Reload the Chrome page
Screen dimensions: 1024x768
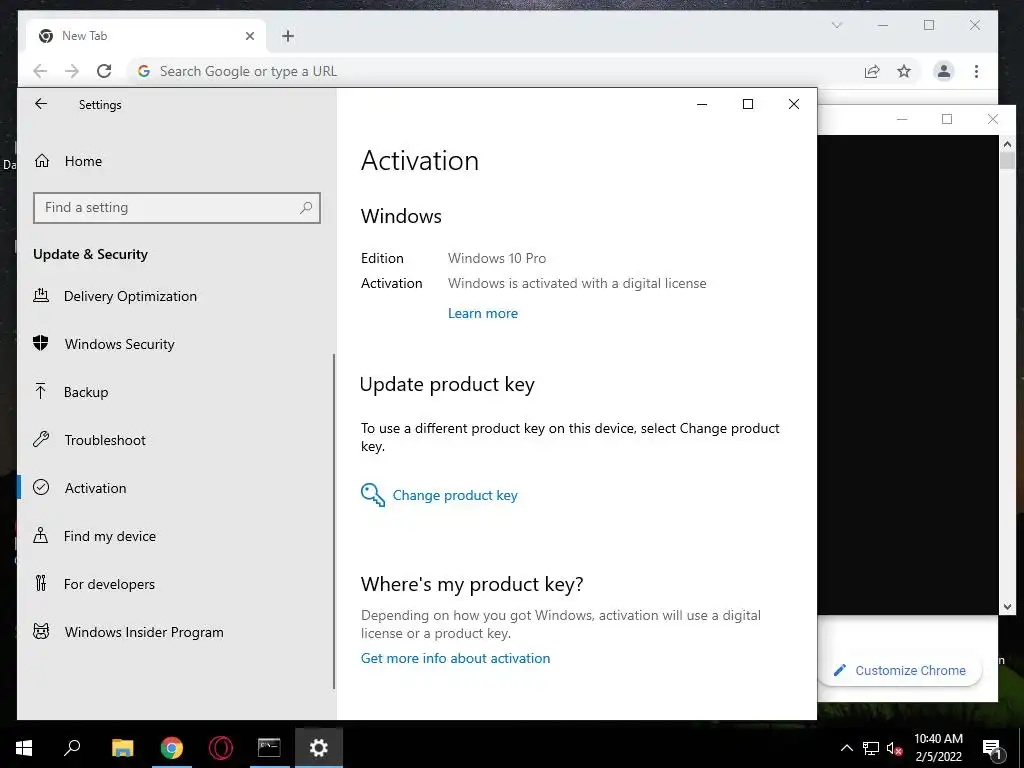click(104, 71)
